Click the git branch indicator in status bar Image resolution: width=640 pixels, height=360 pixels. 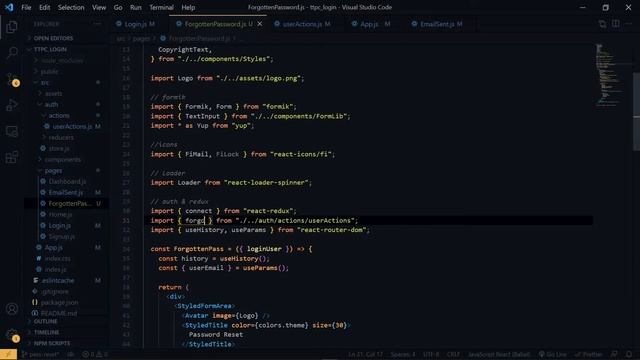click(x=40, y=354)
